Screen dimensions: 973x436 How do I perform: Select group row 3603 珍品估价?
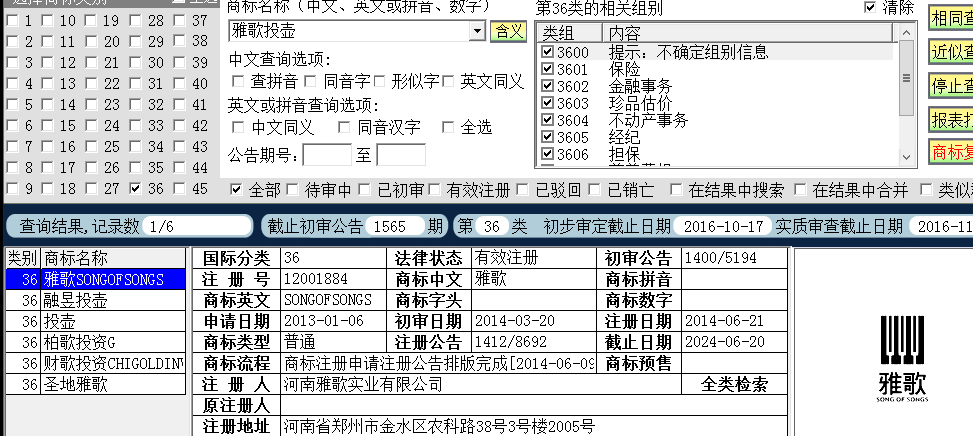coord(717,103)
